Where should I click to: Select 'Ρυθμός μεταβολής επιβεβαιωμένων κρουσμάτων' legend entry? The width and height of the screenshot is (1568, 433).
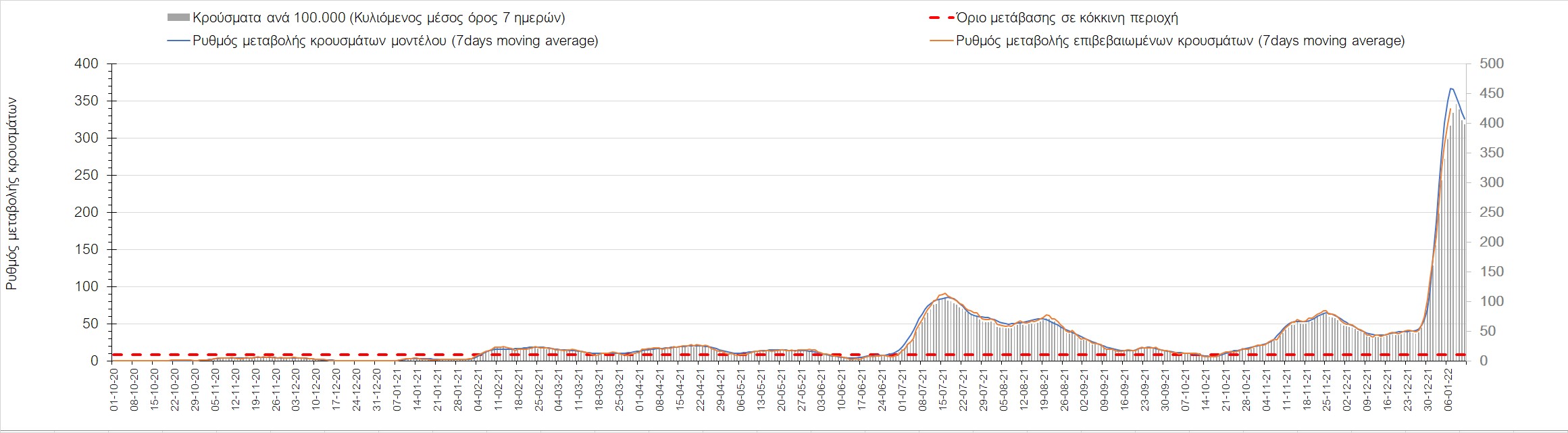[x=1180, y=41]
